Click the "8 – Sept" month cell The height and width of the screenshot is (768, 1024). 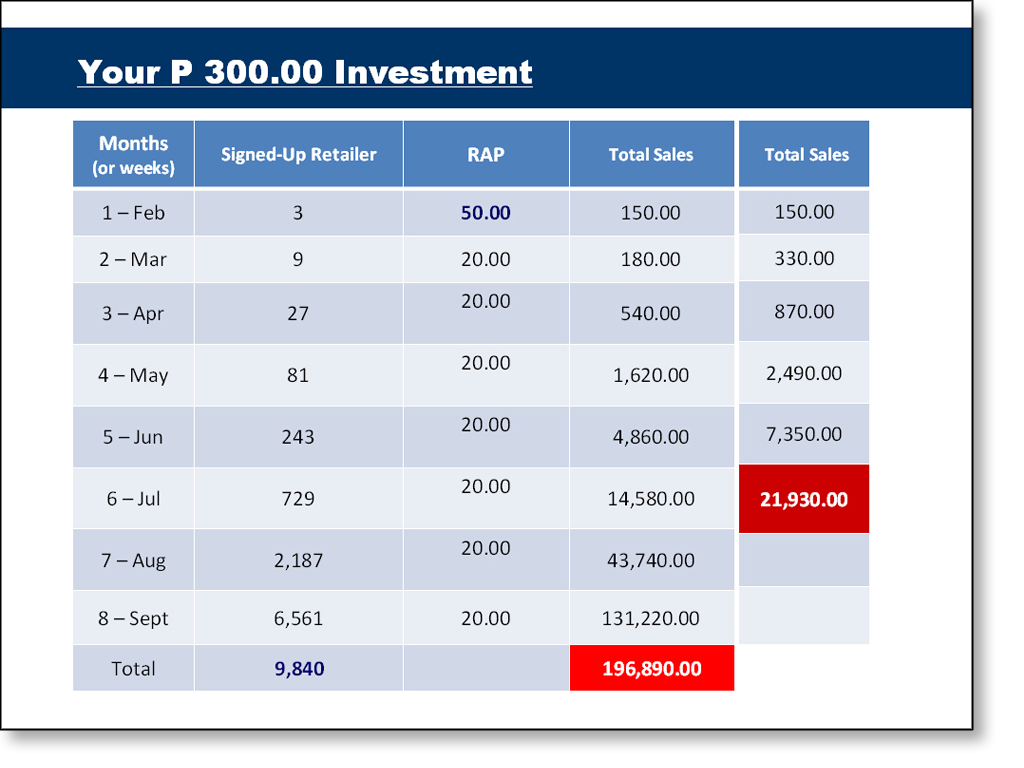tap(133, 619)
